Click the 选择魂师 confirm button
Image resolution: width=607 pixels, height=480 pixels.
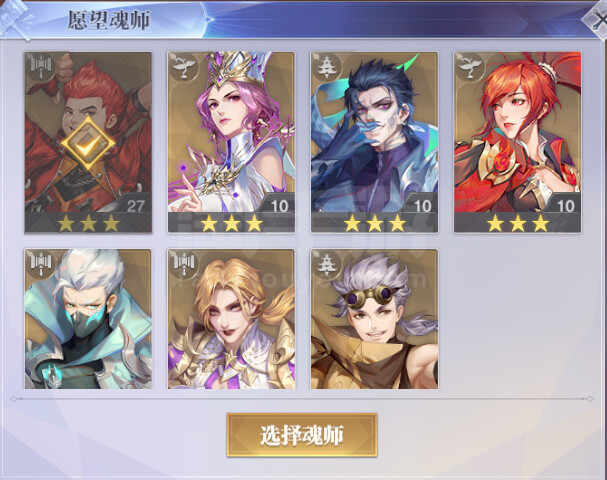302,435
